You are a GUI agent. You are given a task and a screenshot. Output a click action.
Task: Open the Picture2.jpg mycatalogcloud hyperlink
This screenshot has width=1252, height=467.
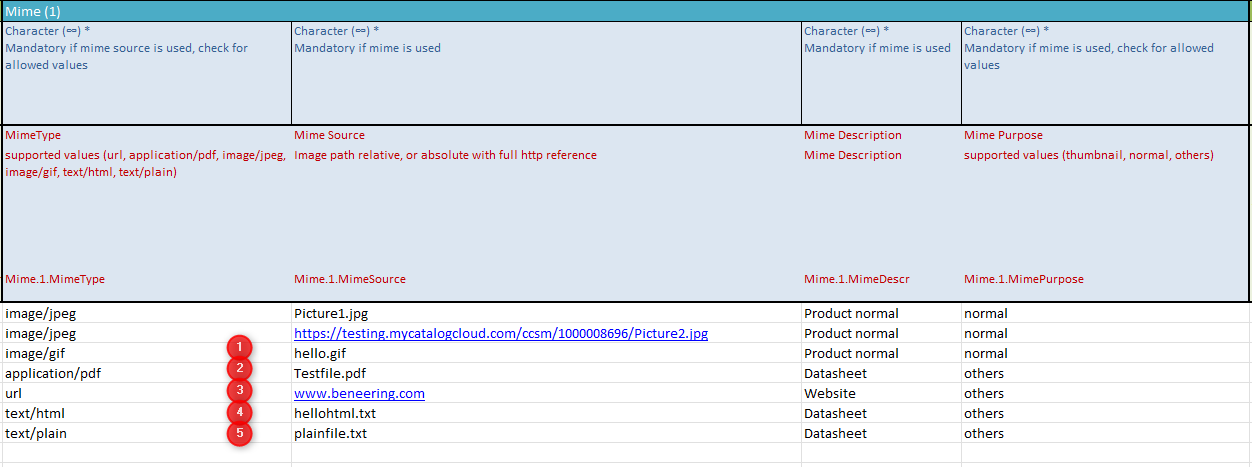click(x=500, y=333)
